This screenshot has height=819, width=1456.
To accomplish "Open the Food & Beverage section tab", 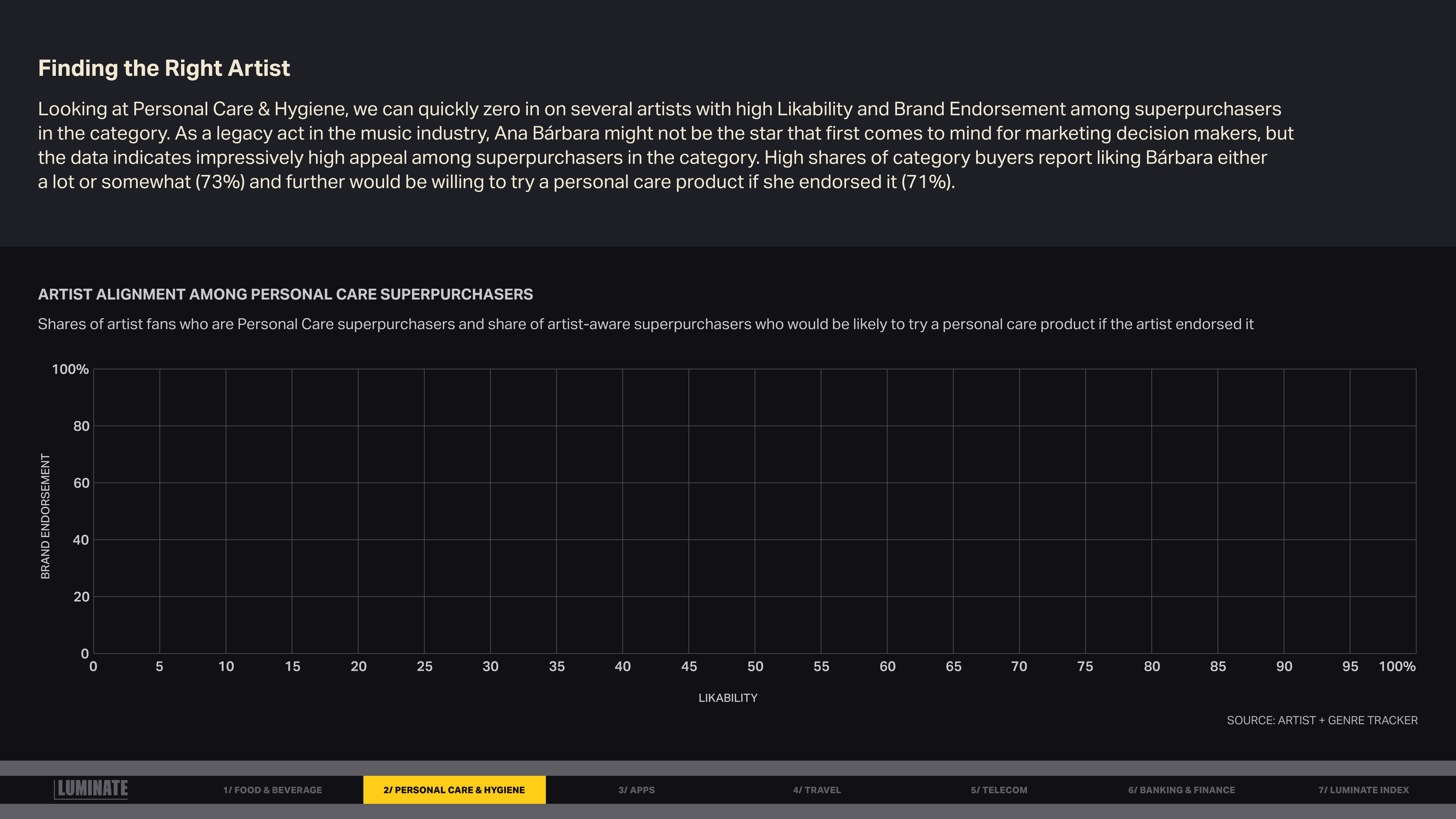I will [x=272, y=790].
